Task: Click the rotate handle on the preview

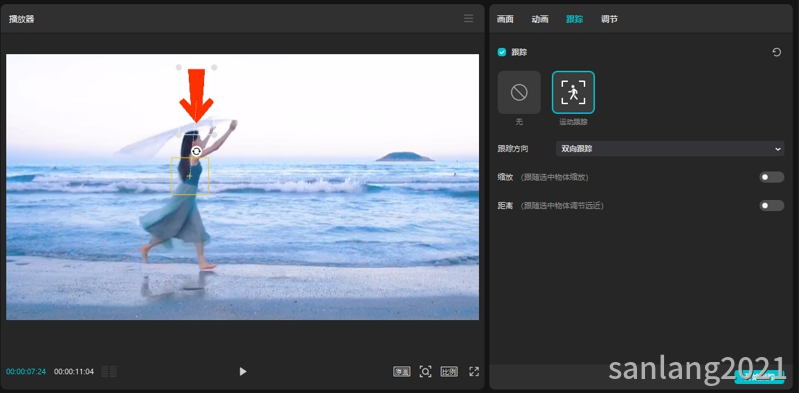Action: tap(196, 151)
